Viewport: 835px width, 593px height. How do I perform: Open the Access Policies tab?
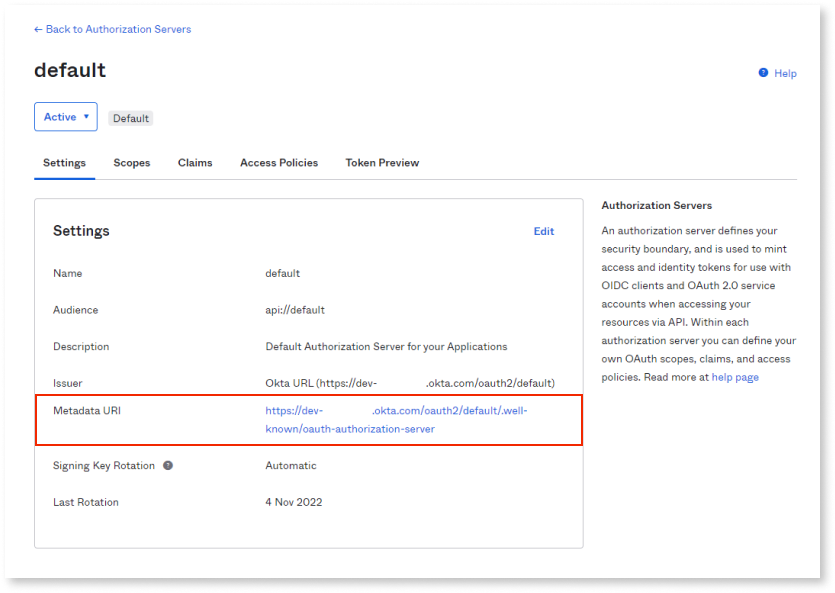[x=278, y=162]
